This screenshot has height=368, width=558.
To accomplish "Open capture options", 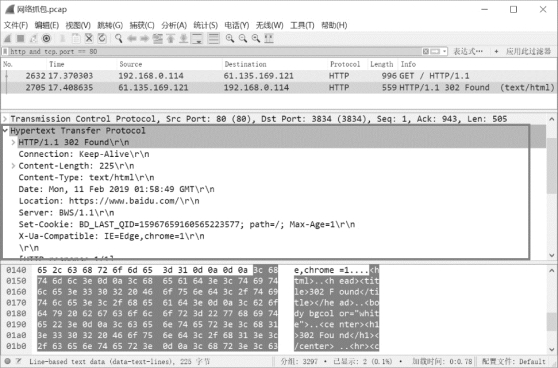I will [46, 38].
